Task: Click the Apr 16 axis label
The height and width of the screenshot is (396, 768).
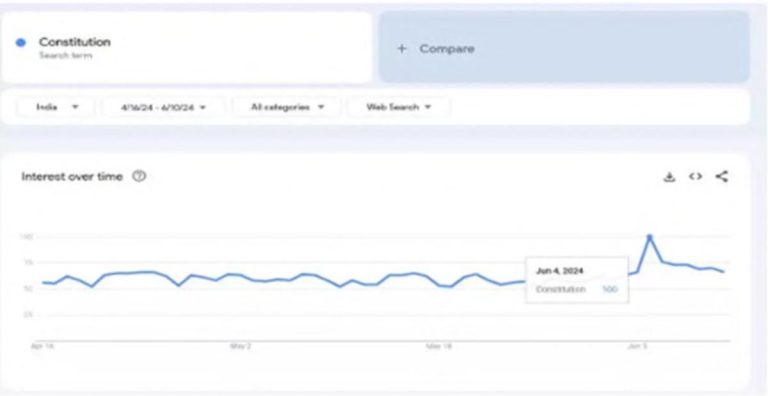Action: (42, 346)
